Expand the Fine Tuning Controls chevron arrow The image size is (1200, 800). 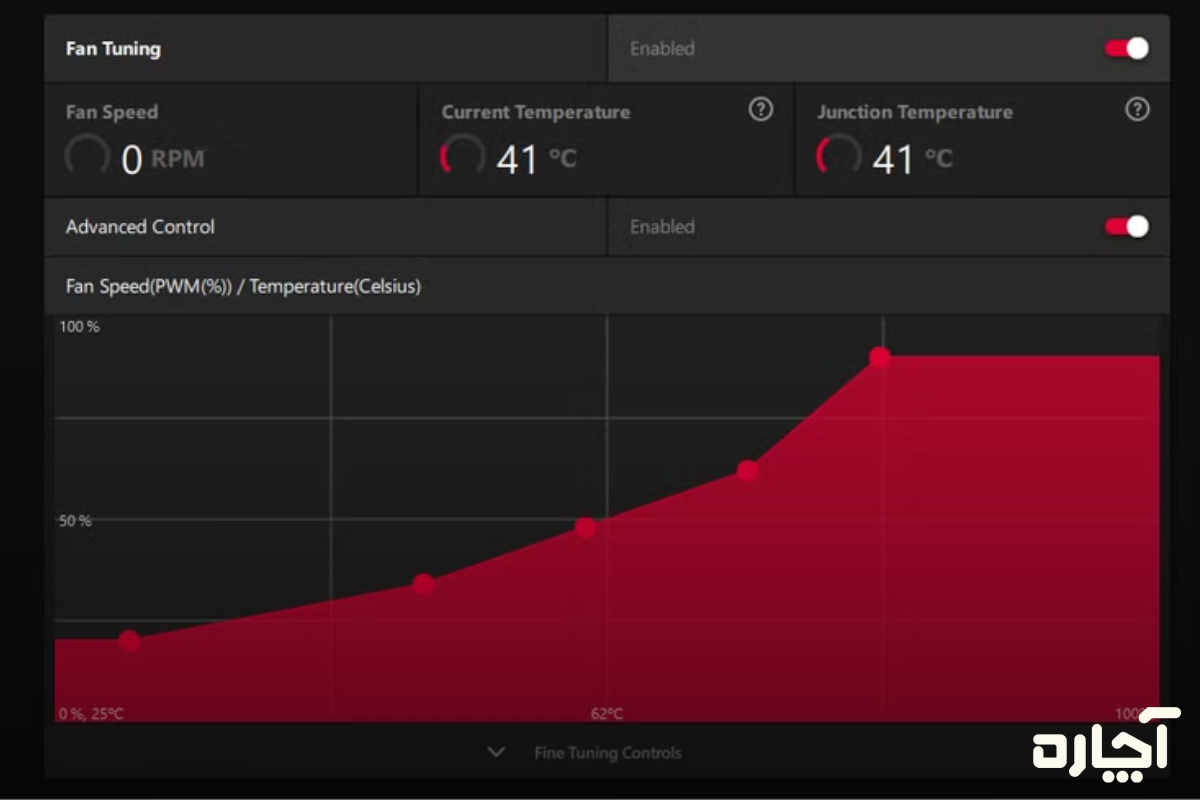[496, 752]
